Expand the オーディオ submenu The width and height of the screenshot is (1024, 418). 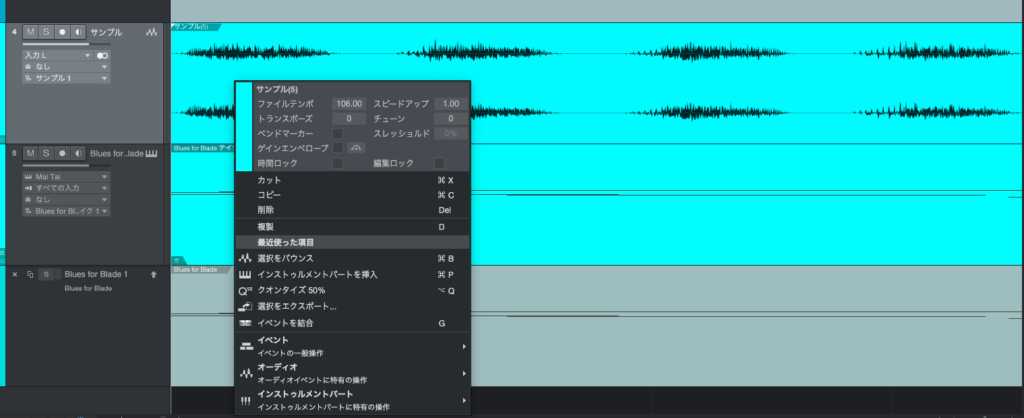click(x=352, y=373)
